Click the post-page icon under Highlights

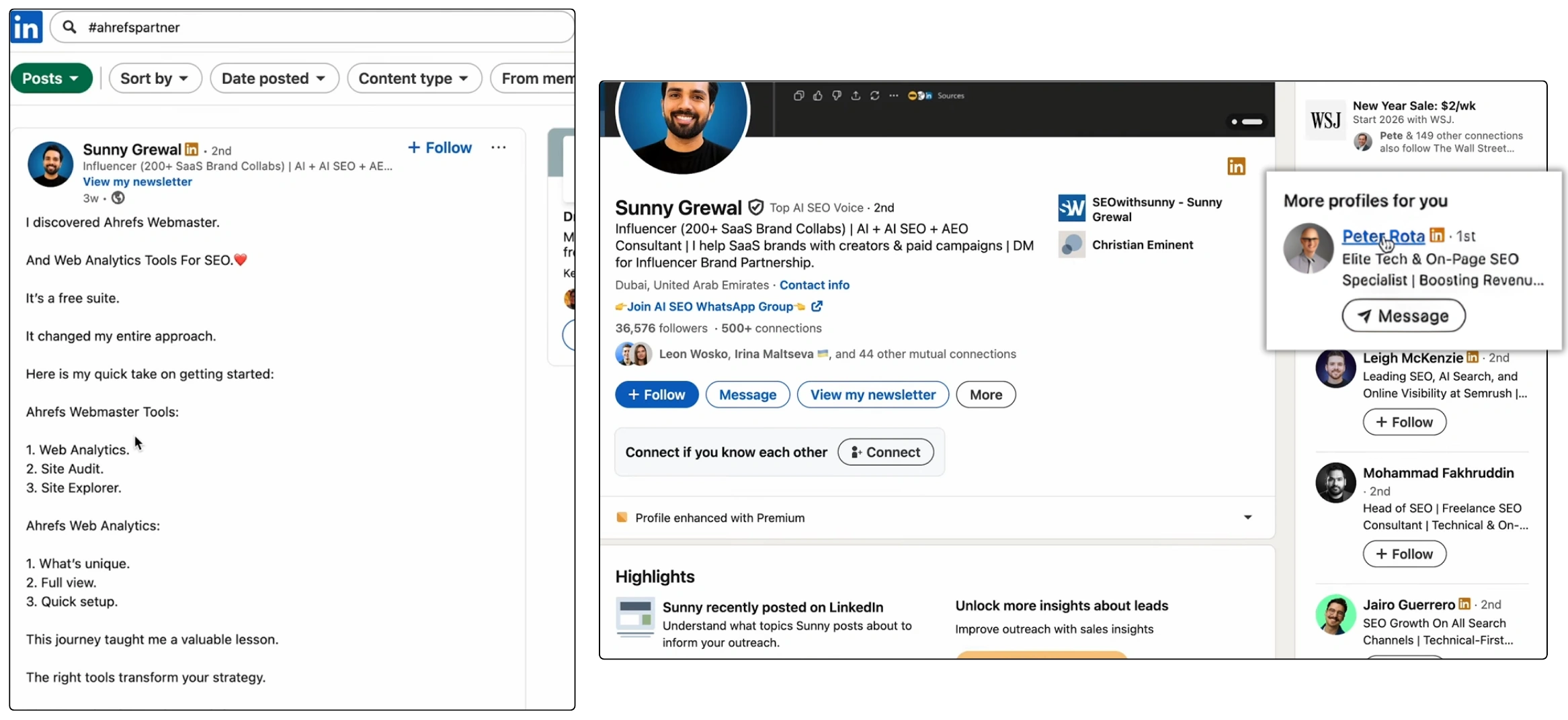click(x=635, y=617)
